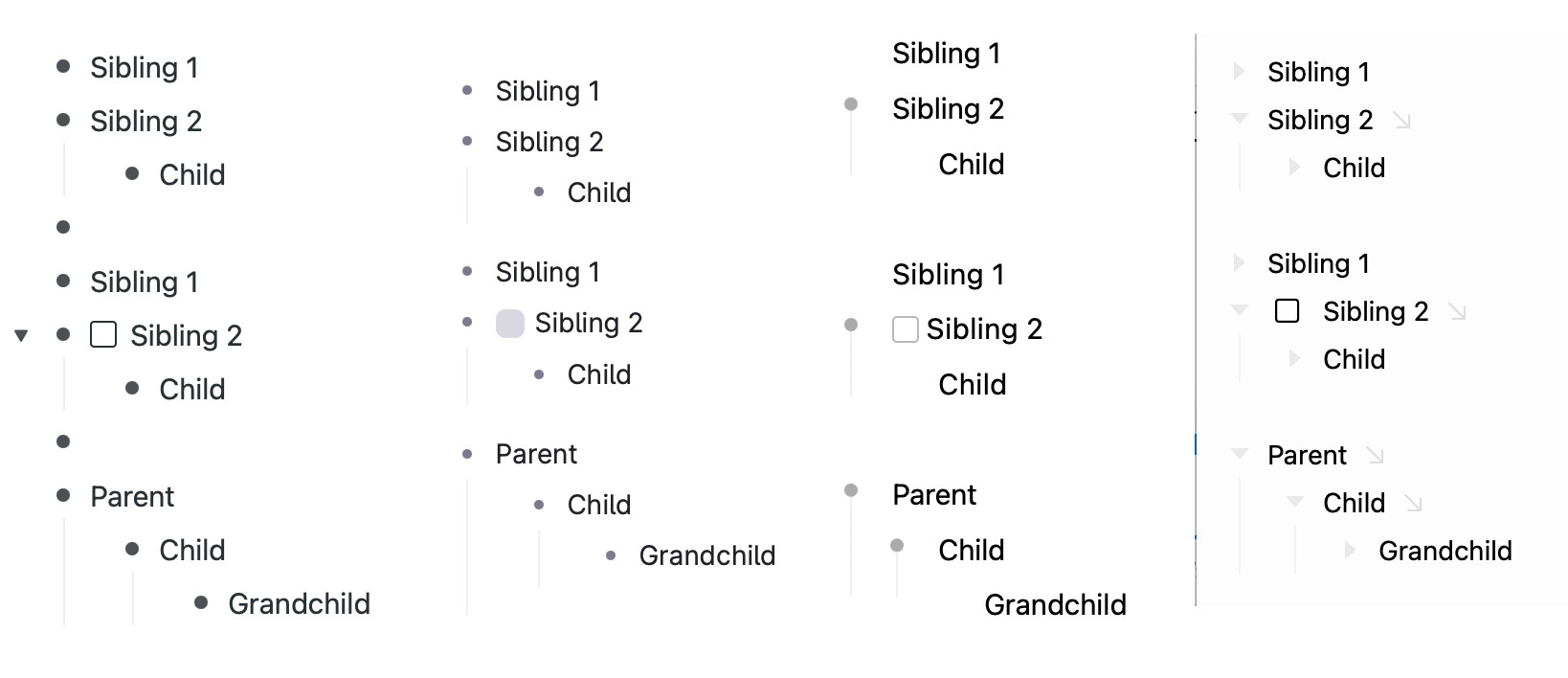
Task: Collapse the Child triangle under Parent in fourth column
Action: (x=1295, y=502)
